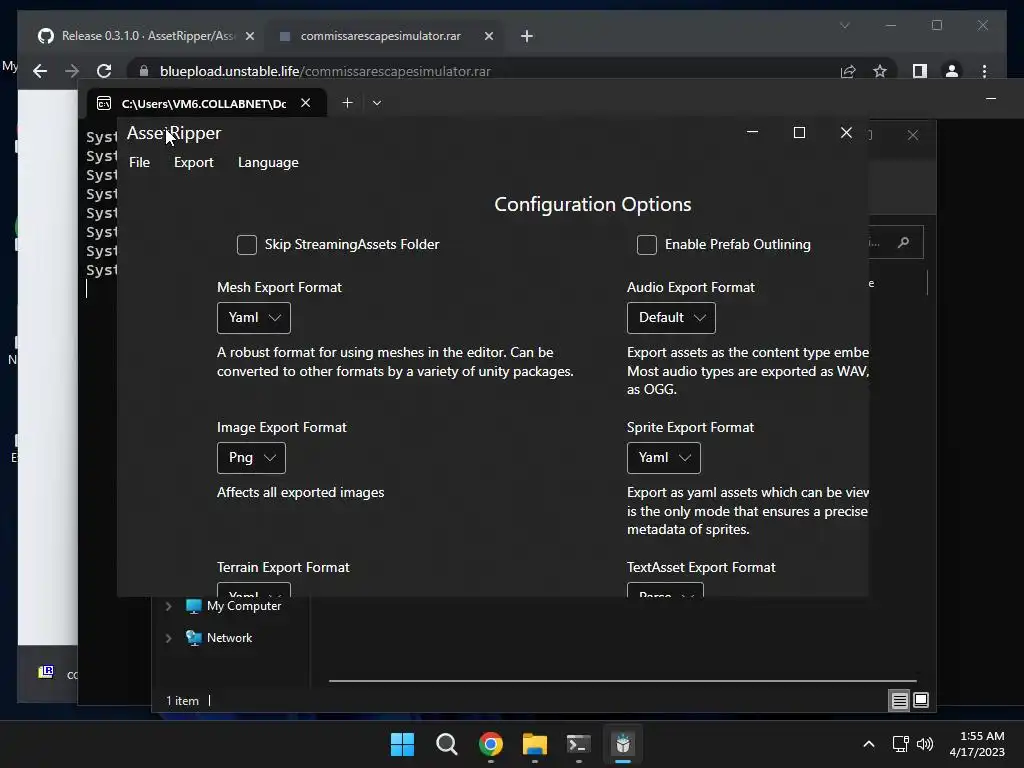Open the terminal profile dropdown arrow
The width and height of the screenshot is (1024, 768).
(377, 103)
